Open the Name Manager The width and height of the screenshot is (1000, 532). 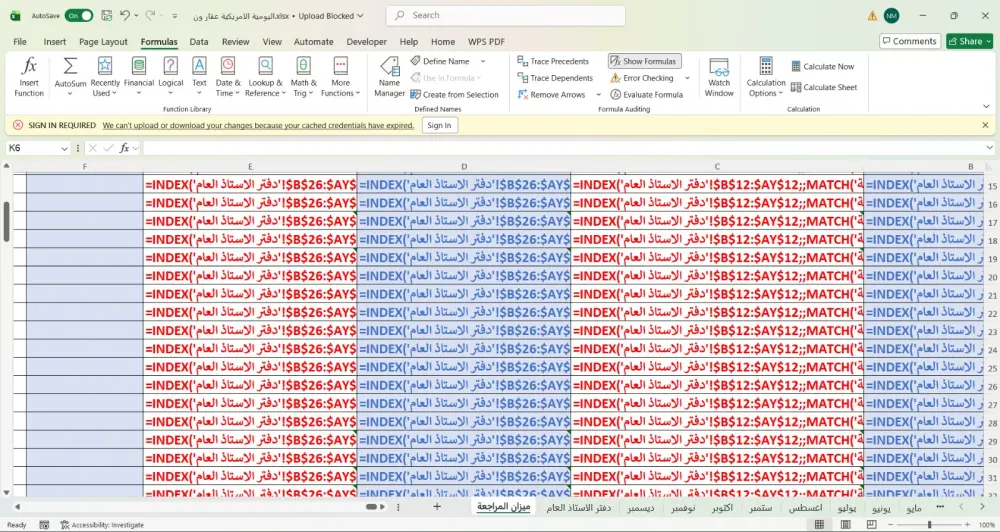click(389, 77)
